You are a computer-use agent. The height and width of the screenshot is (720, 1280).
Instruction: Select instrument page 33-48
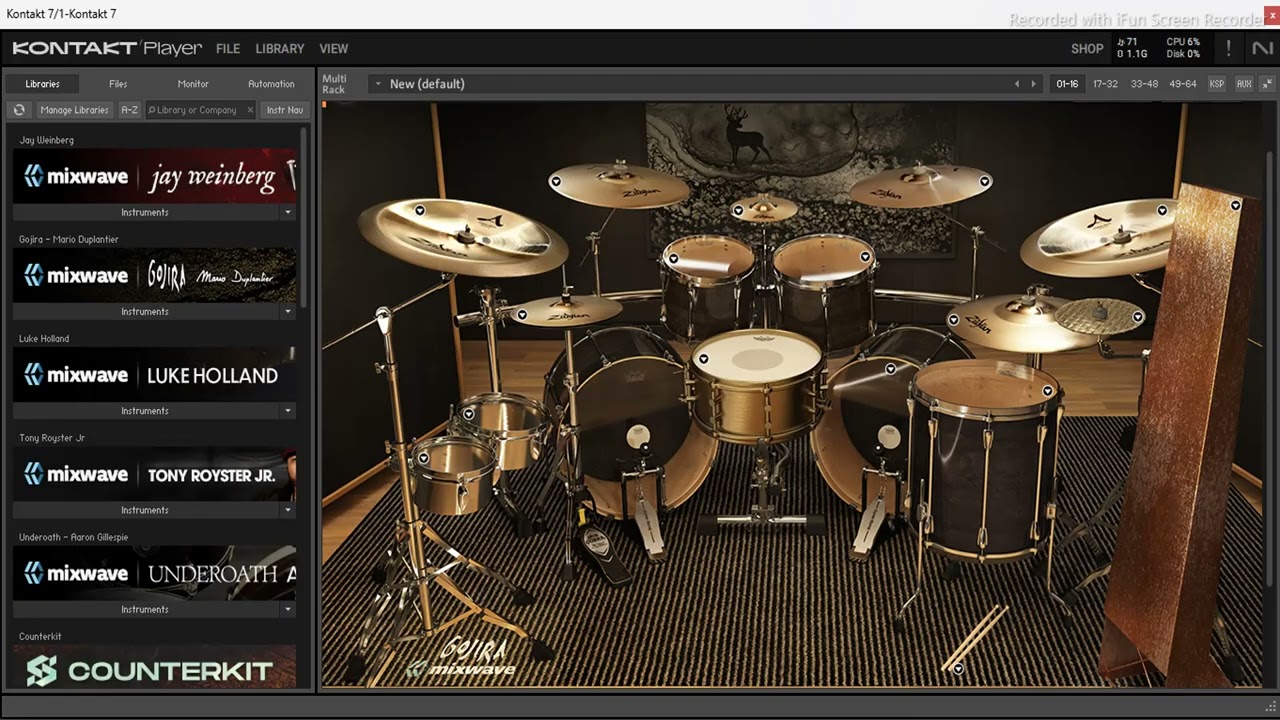point(1144,84)
